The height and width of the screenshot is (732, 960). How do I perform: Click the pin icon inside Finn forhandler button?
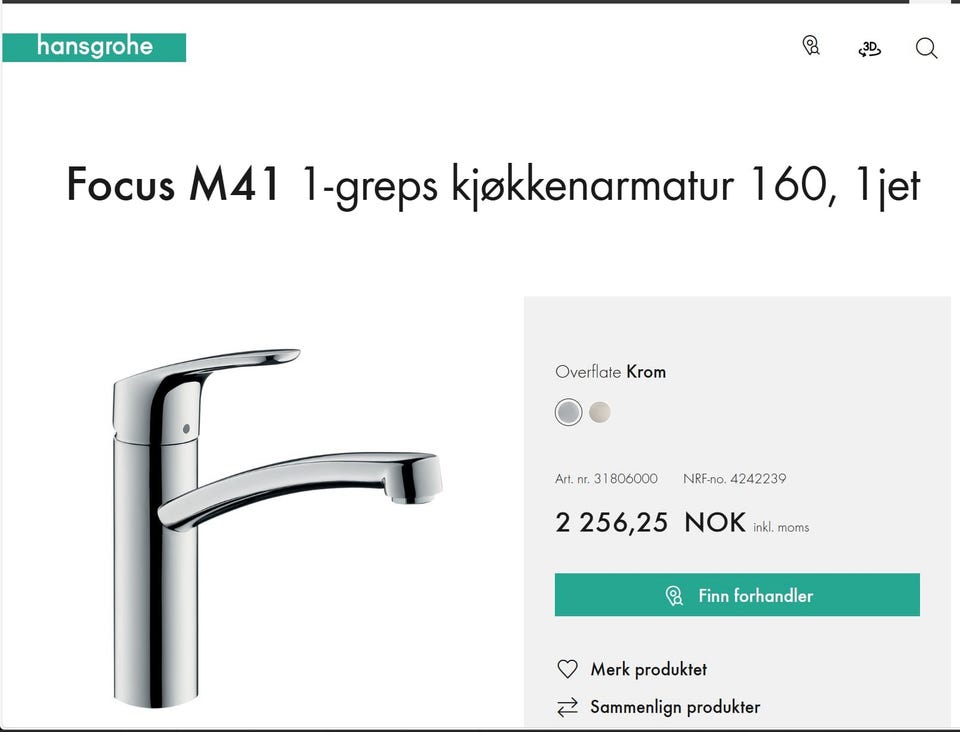click(x=674, y=596)
